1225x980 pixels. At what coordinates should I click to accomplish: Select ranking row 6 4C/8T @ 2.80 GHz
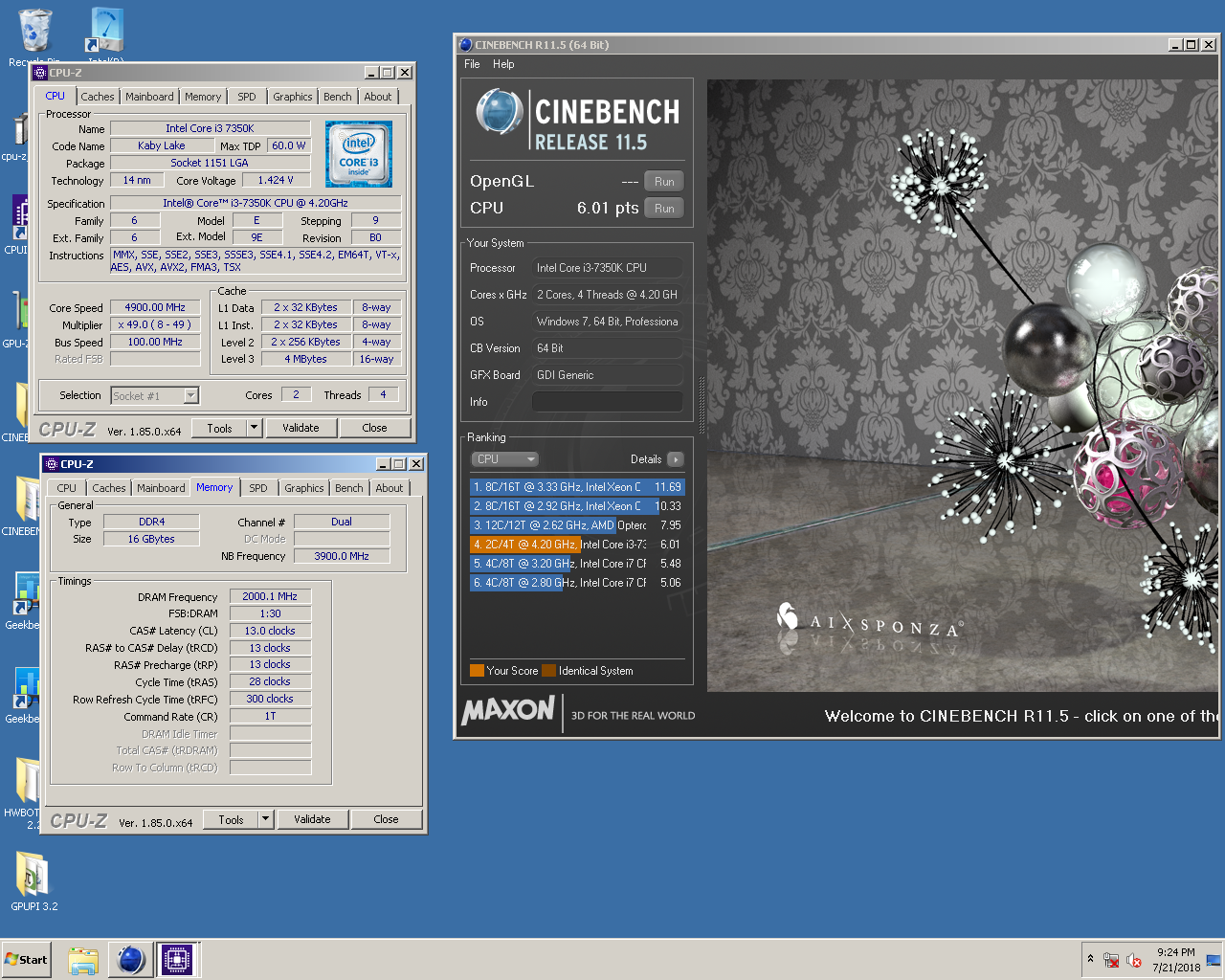pyautogui.click(x=577, y=583)
